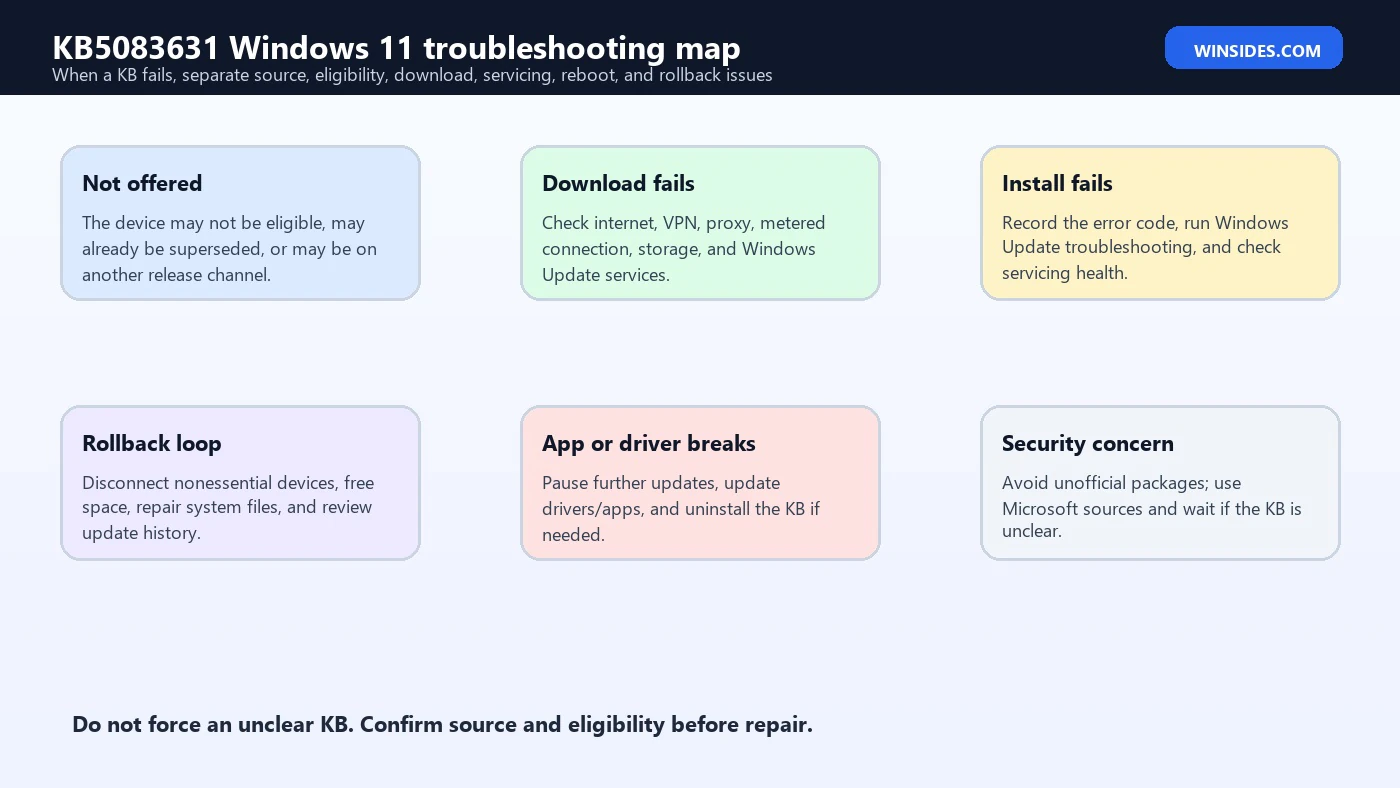Image resolution: width=1400 pixels, height=788 pixels.
Task: Click the text 'Record the error code, run Windows'
Action: 1145,223
